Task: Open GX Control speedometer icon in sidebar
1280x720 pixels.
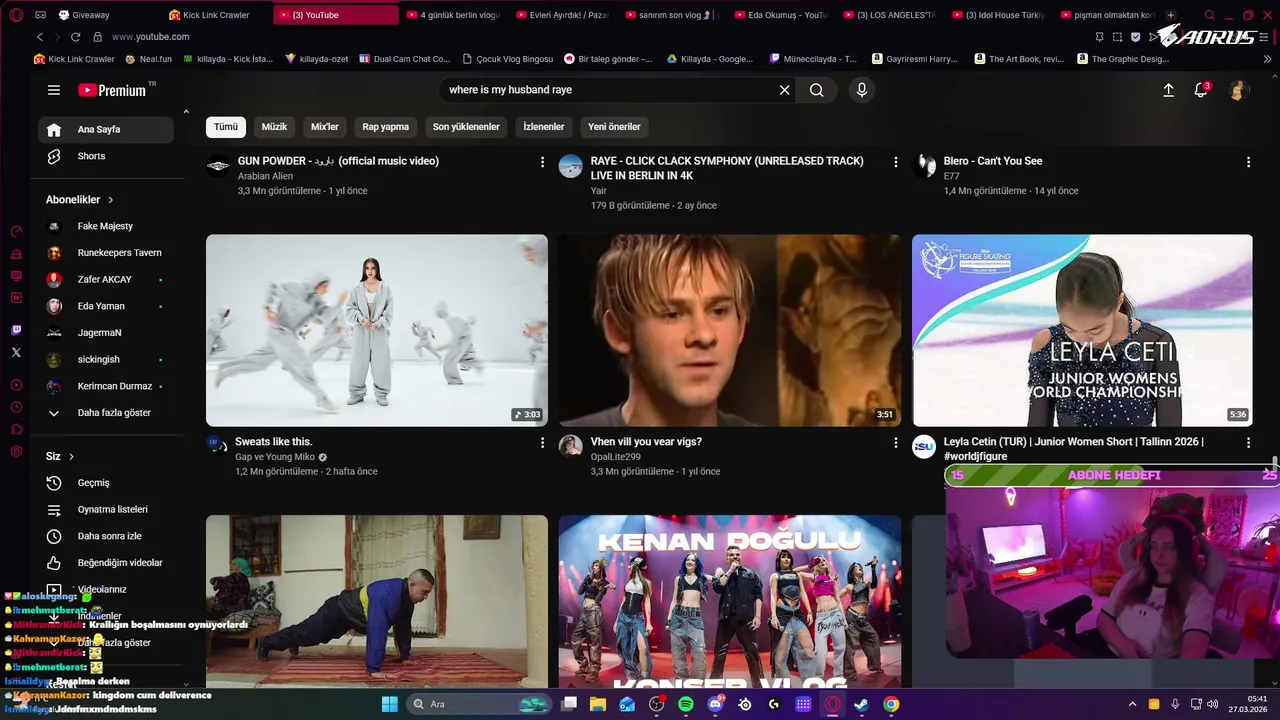Action: [x=16, y=231]
